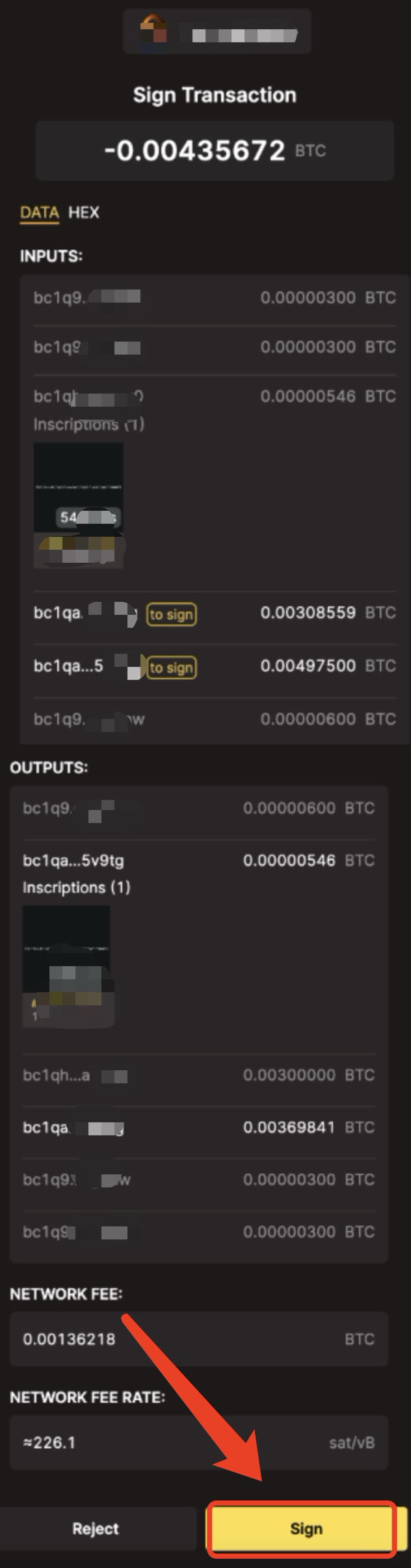The image size is (411, 1568).
Task: Click the network fee field 0.00136218
Action: click(198, 1339)
